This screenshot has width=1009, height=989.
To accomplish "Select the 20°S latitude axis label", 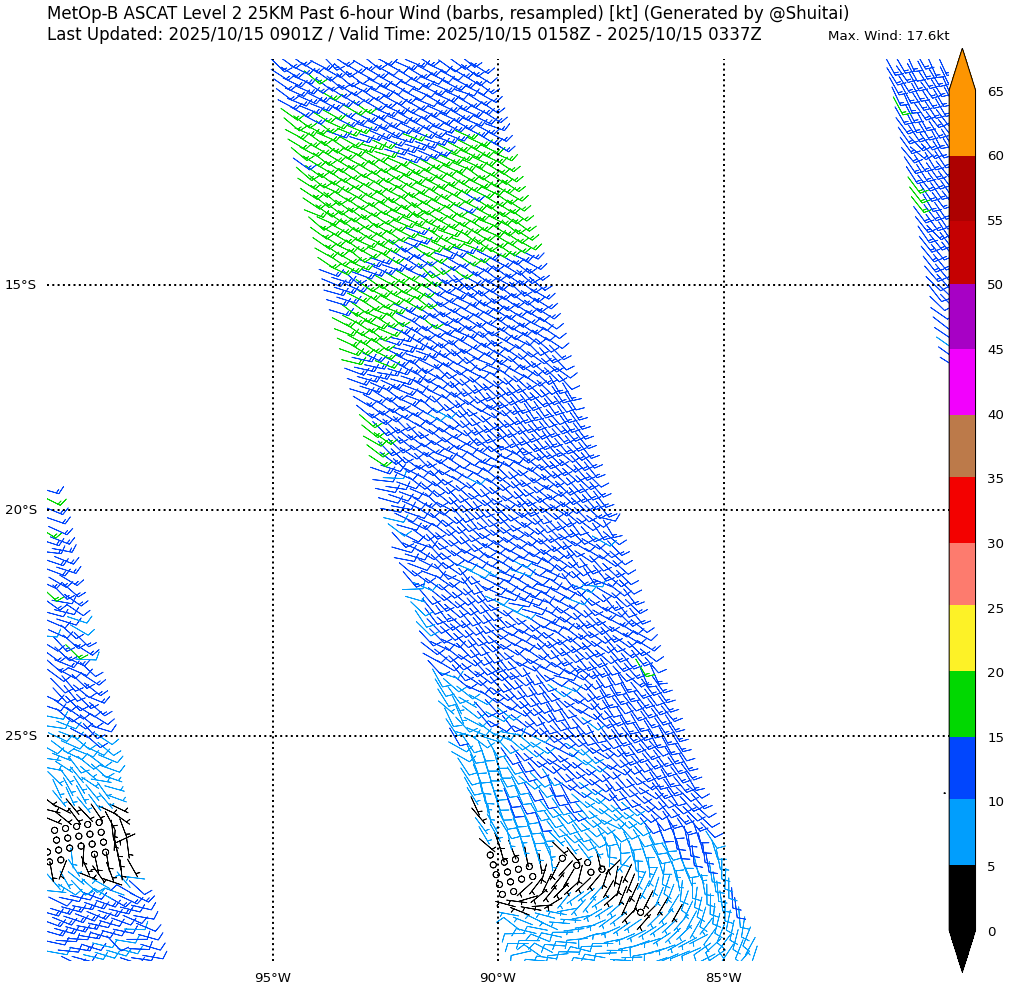I will click(20, 510).
